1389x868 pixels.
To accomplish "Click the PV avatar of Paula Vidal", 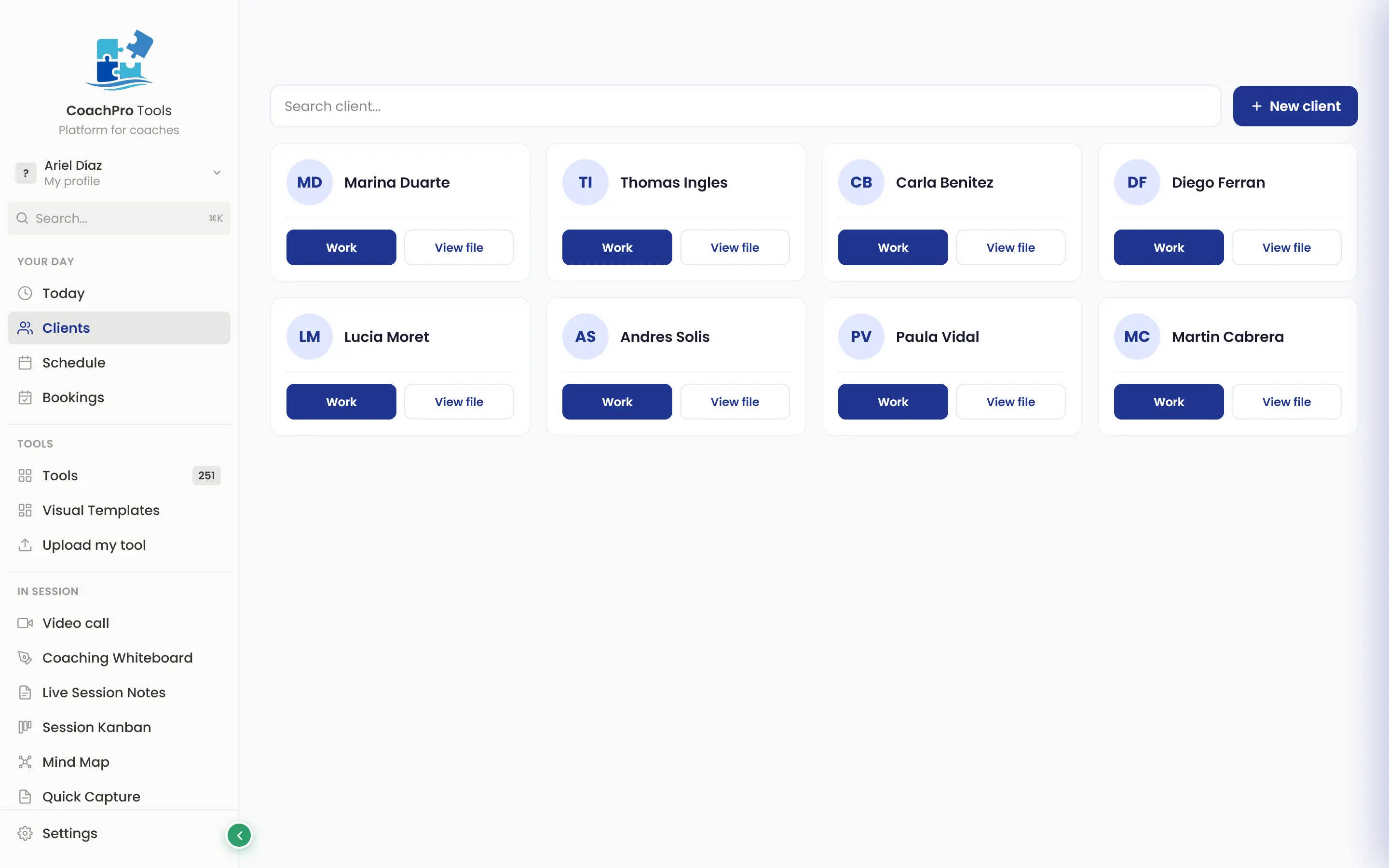I will [x=861, y=337].
